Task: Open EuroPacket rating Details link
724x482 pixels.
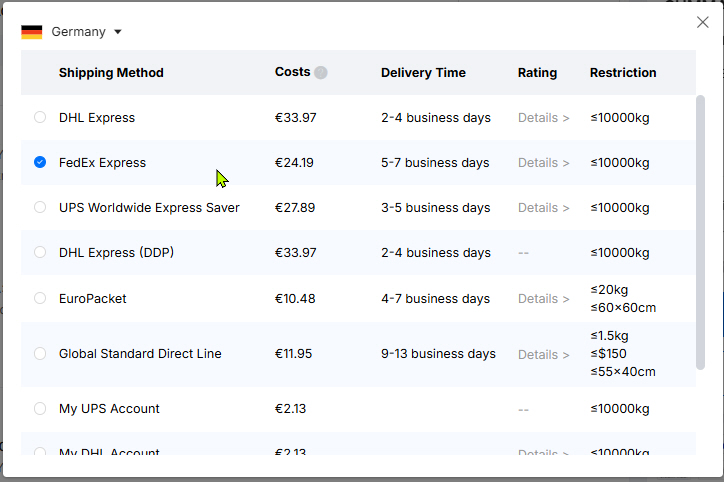Action: [x=543, y=299]
